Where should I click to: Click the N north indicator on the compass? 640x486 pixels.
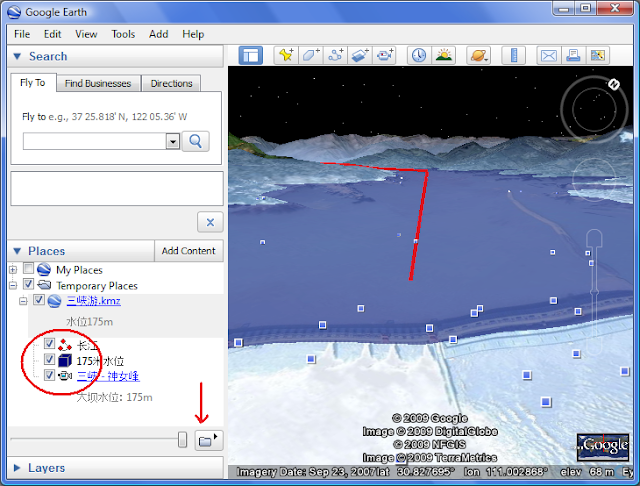click(x=614, y=84)
